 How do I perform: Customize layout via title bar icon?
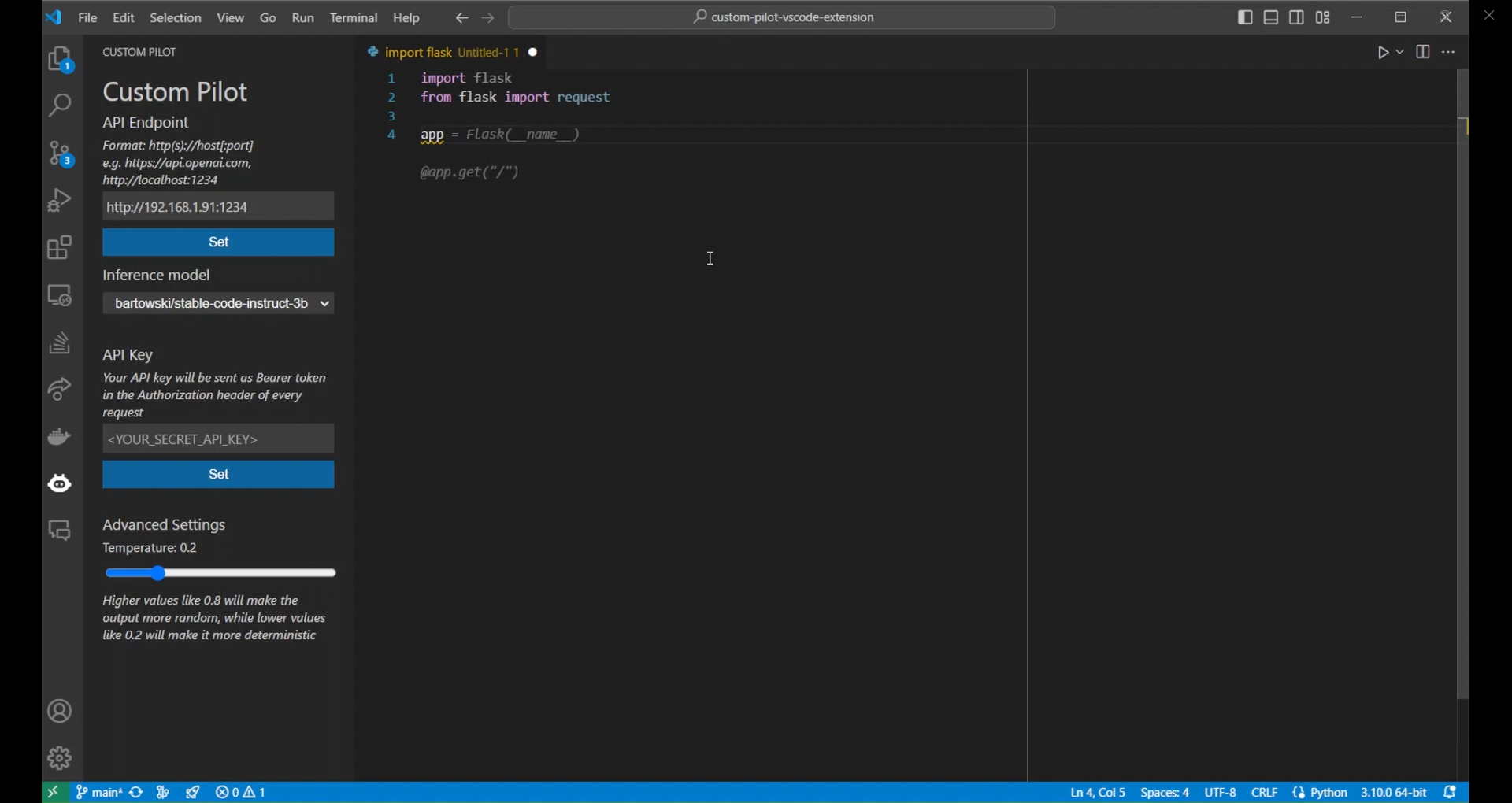[1325, 17]
